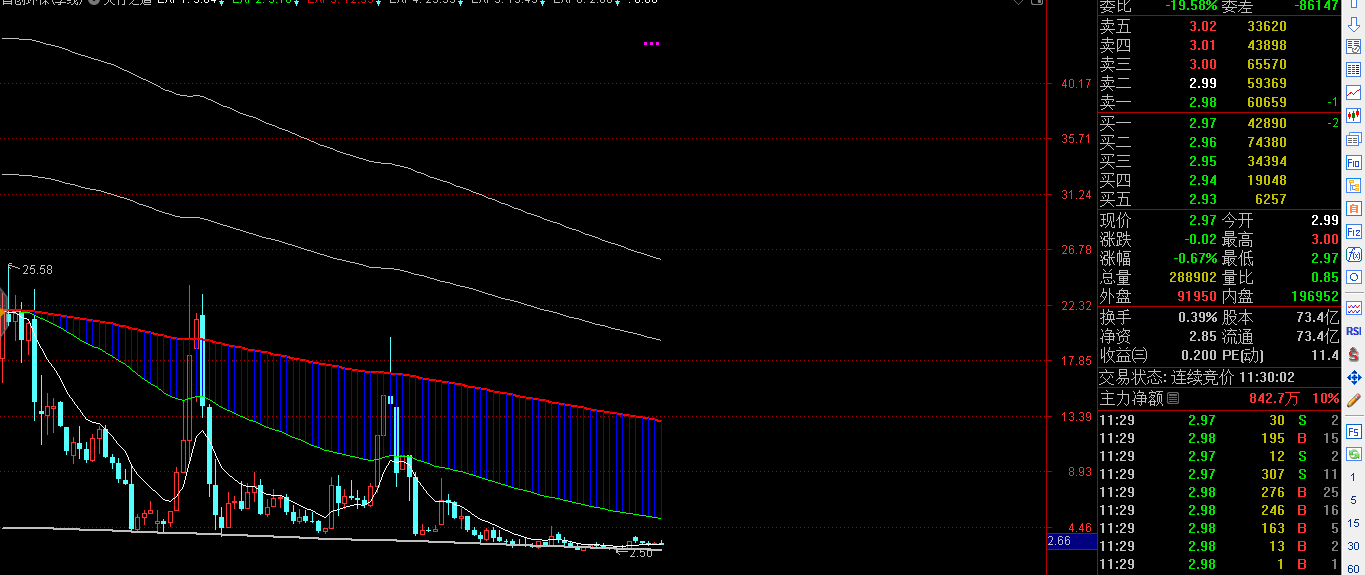This screenshot has height=575, width=1365.
Task: Click the orange document news icon
Action: pos(1354,208)
